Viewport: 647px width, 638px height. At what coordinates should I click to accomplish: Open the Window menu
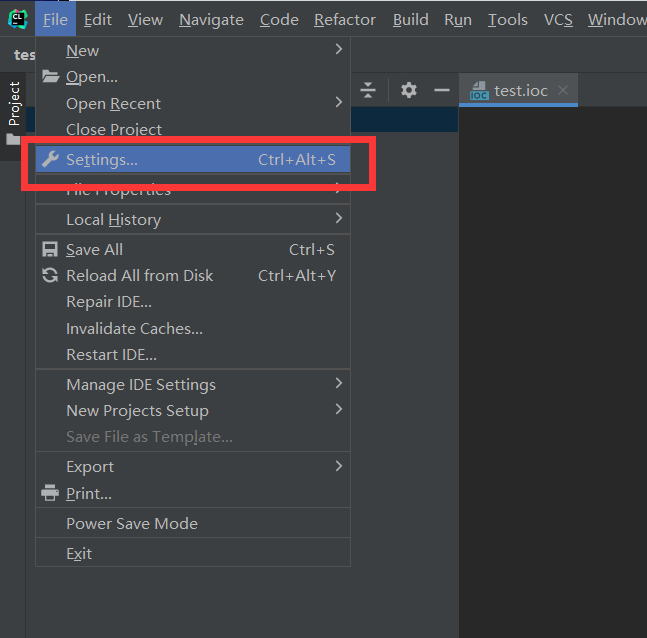pos(617,19)
